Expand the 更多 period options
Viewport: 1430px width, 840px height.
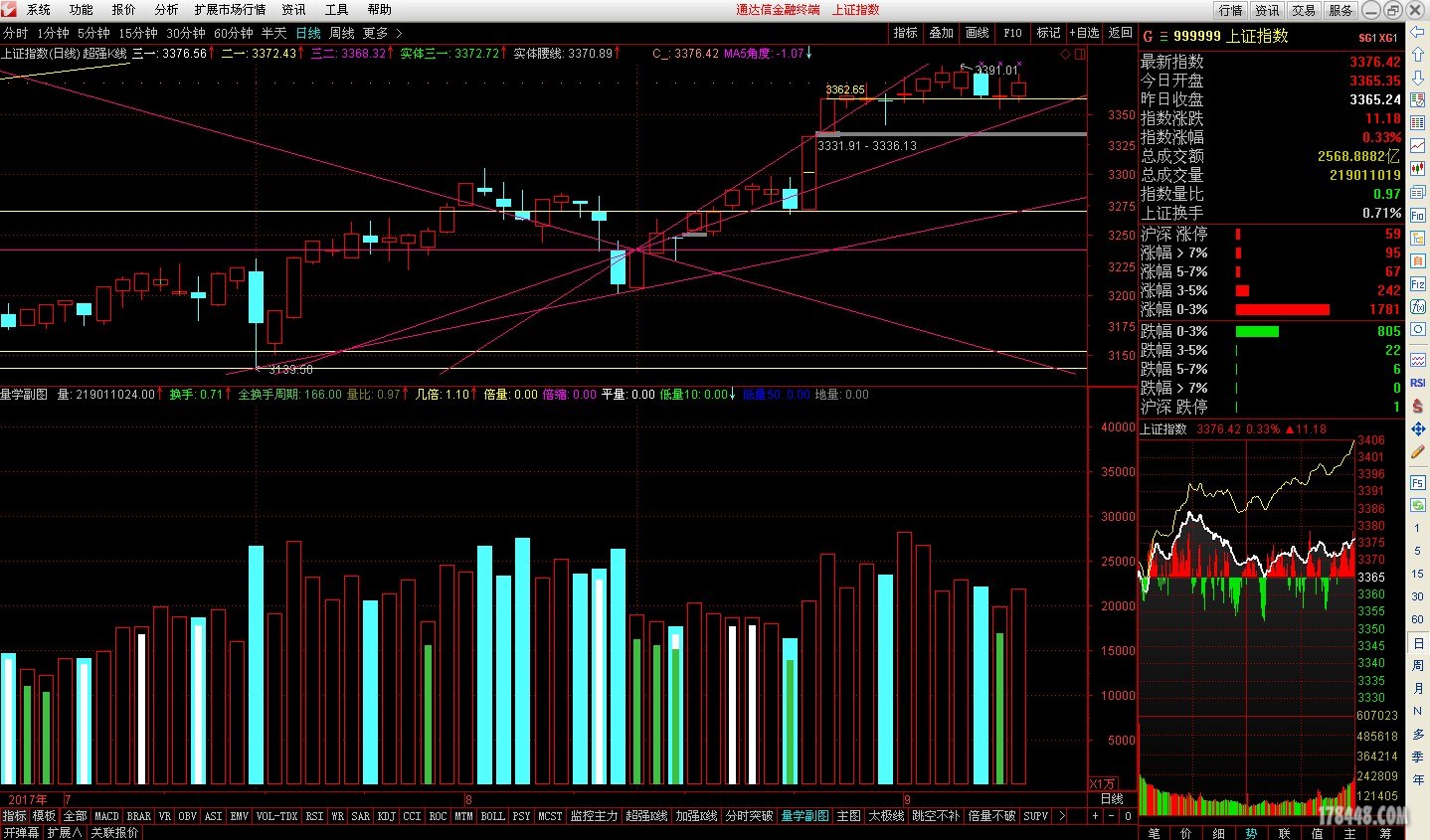tap(383, 33)
